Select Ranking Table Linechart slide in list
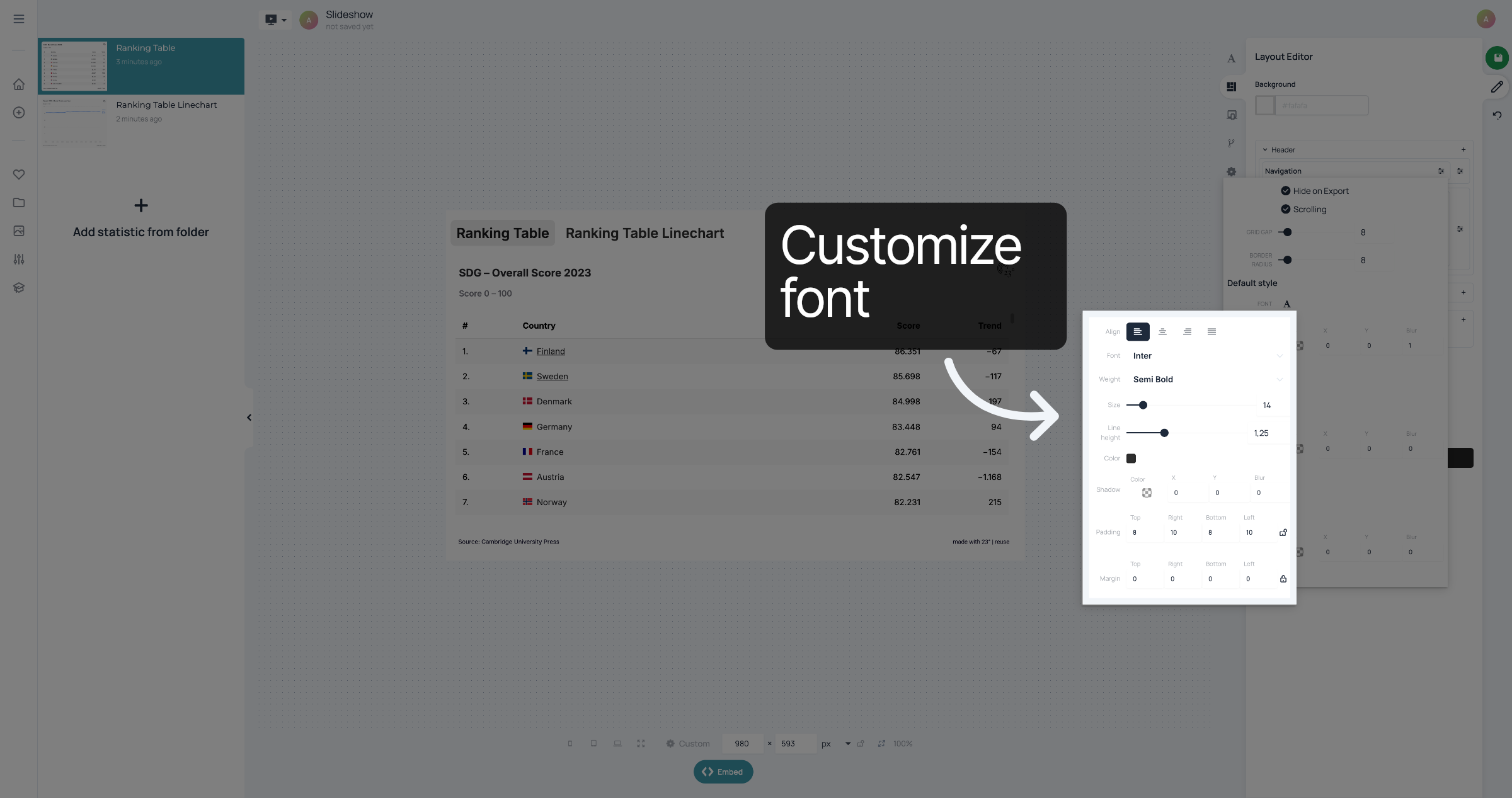 [141, 123]
